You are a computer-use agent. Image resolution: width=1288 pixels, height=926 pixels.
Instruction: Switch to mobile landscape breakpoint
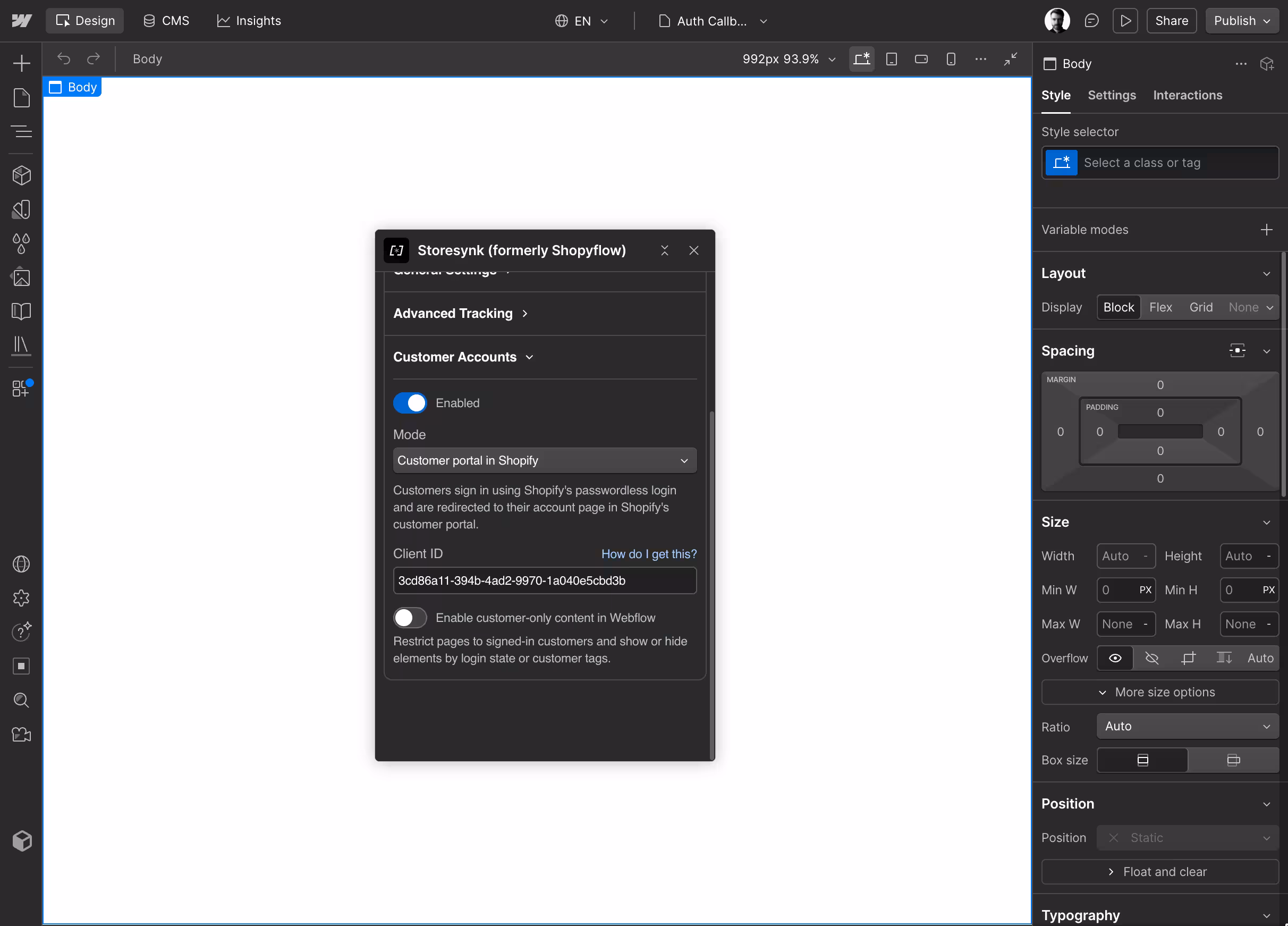coord(921,59)
